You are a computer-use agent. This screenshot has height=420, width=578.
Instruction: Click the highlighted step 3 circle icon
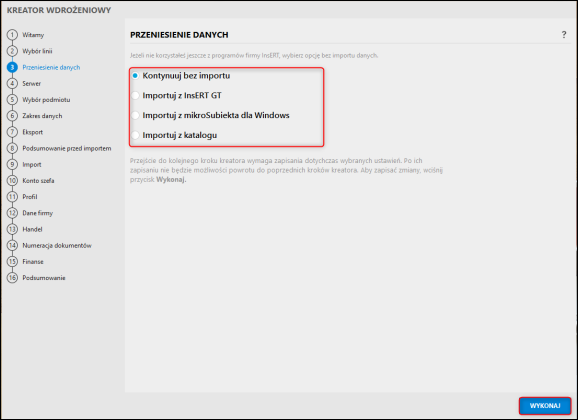[12, 67]
